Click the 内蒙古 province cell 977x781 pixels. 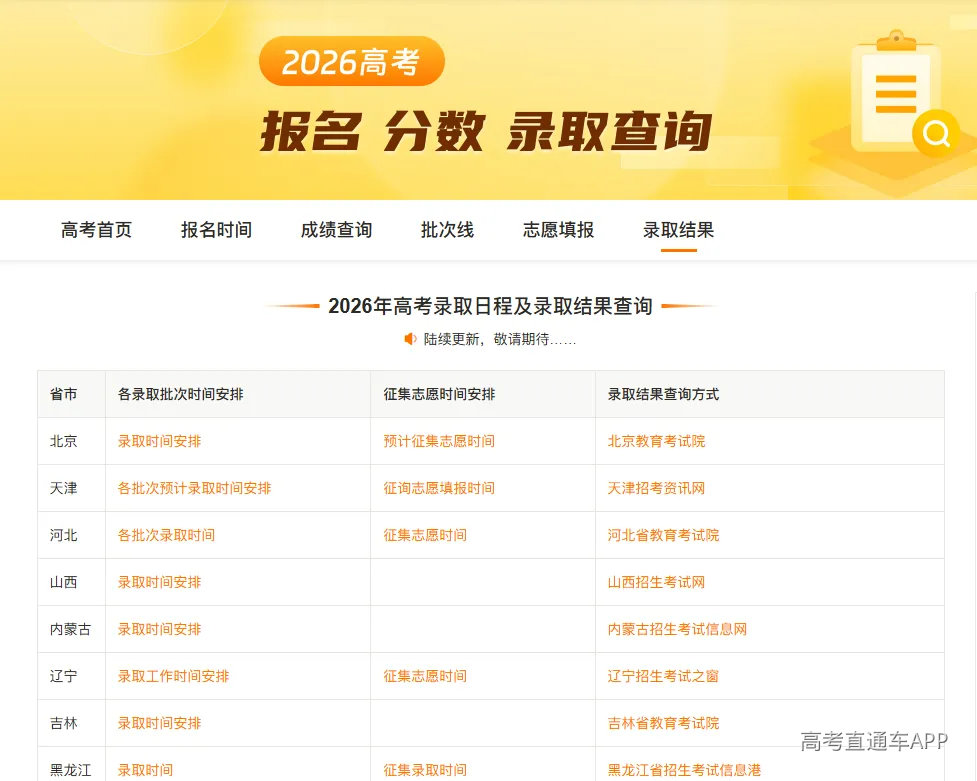tap(70, 630)
